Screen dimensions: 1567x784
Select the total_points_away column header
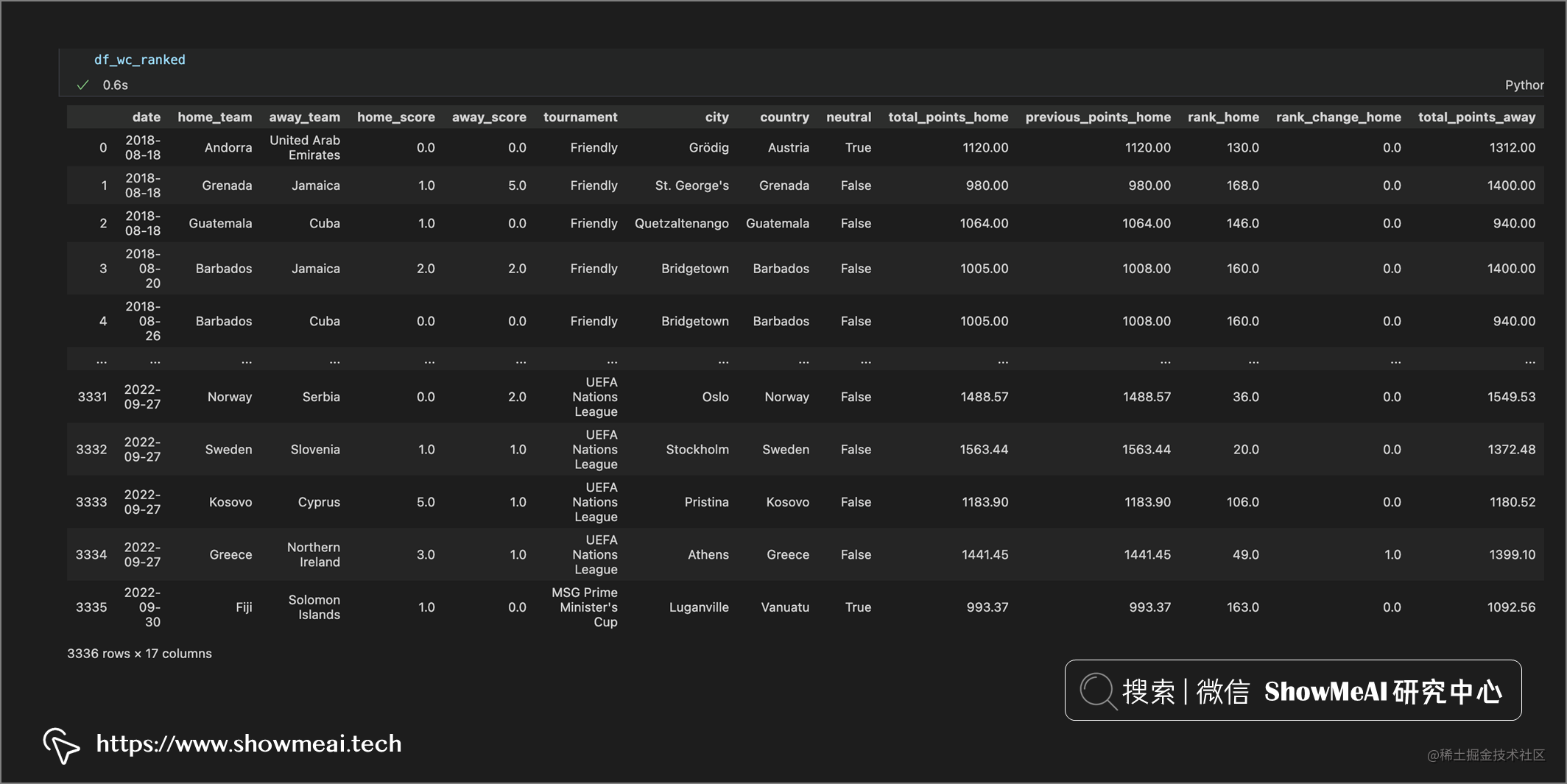[x=1477, y=117]
